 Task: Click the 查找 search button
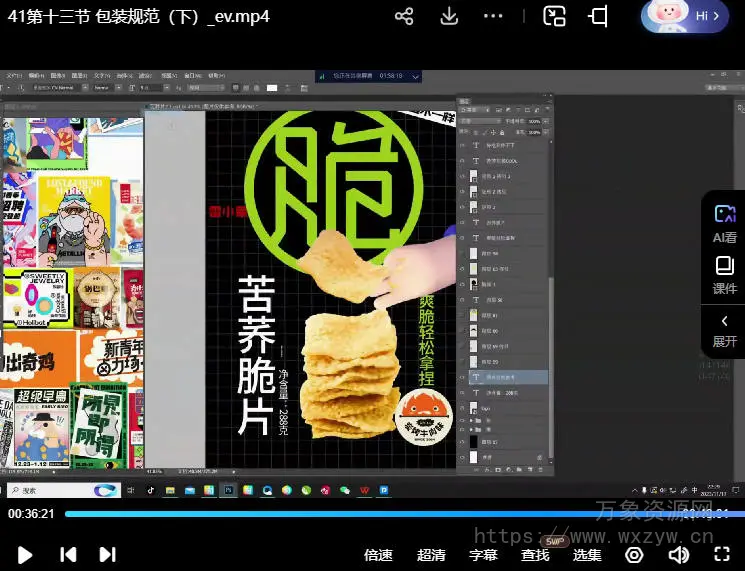click(535, 555)
